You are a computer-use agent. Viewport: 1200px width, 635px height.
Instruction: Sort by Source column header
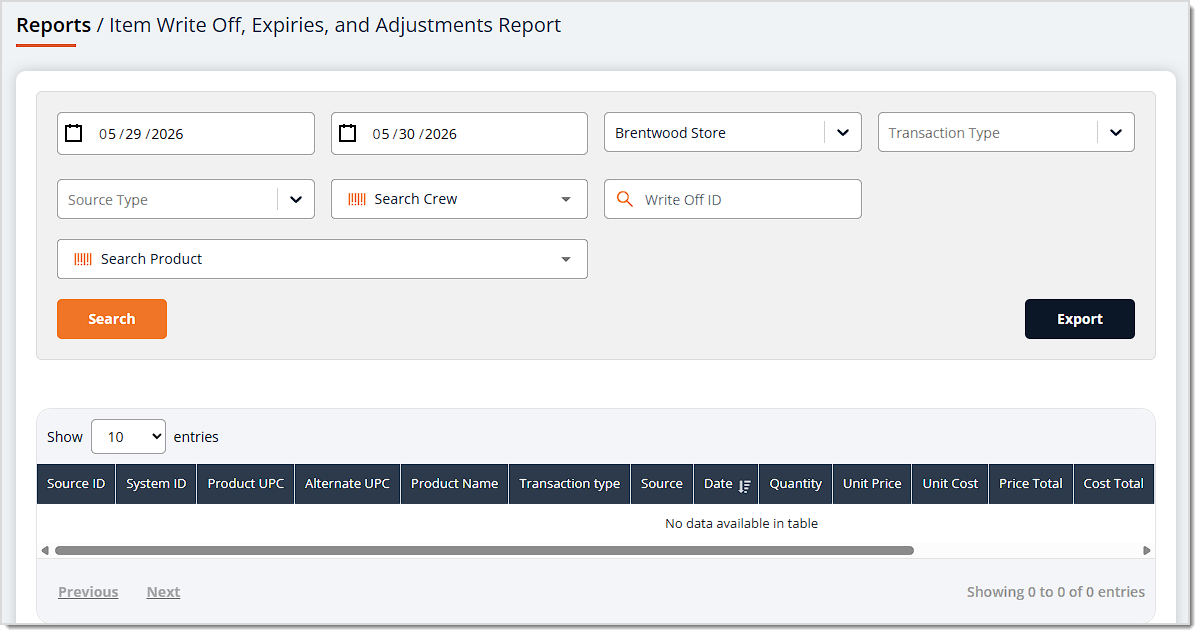click(662, 484)
